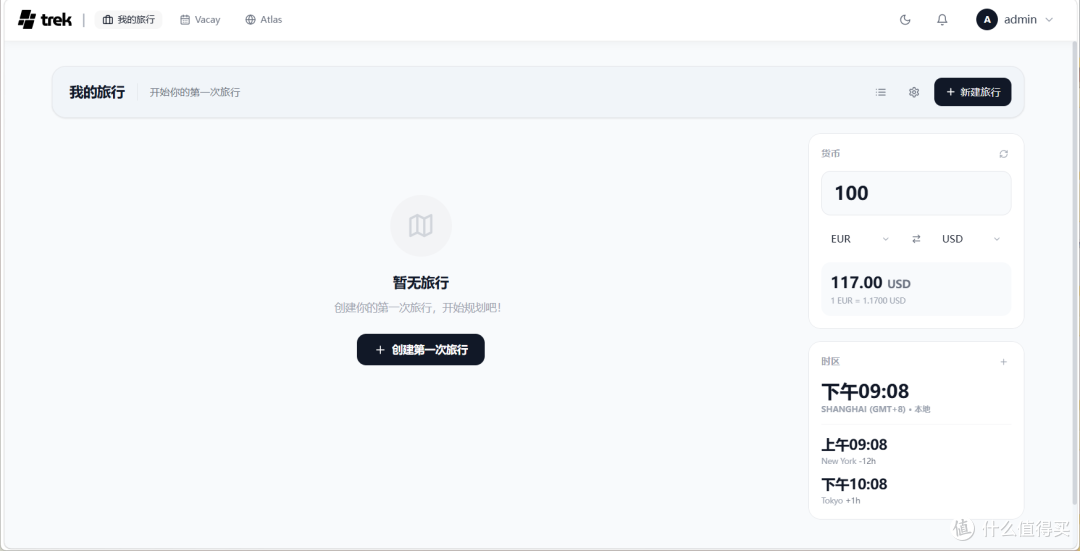1080x551 pixels.
Task: Click the 我的旅行 page heading
Action: [x=97, y=92]
